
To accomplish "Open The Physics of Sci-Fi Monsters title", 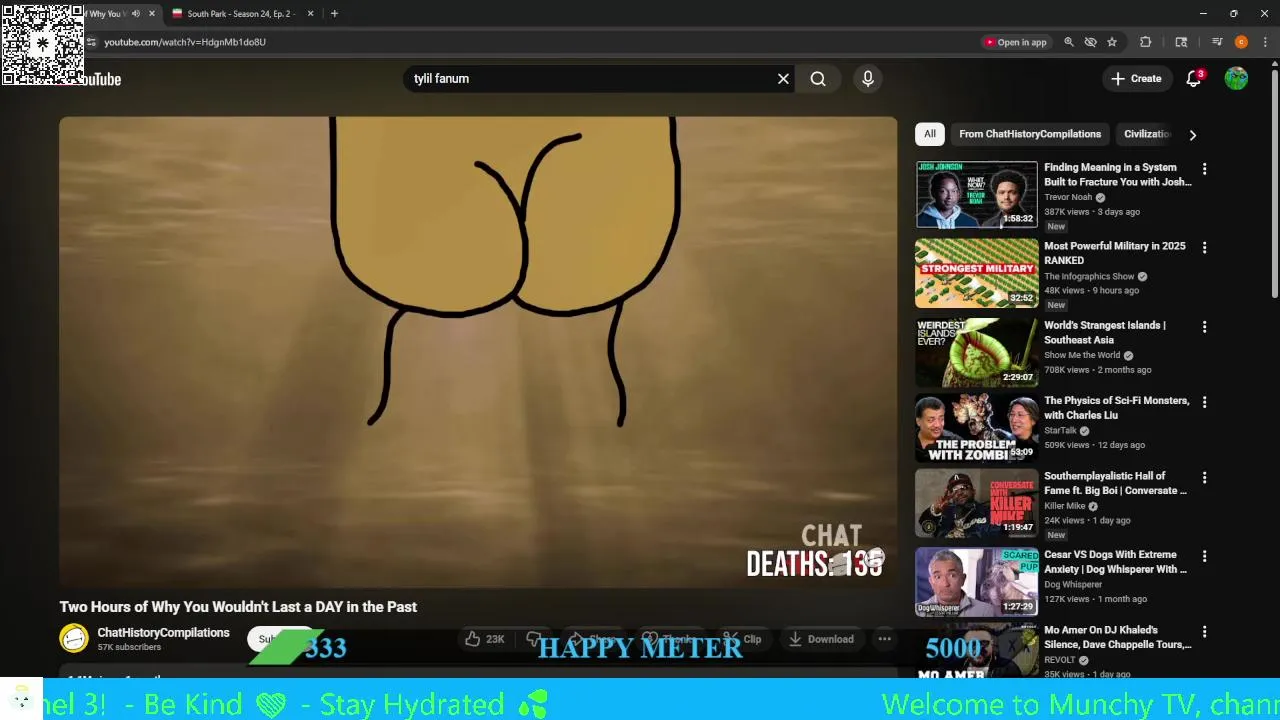I will pos(1116,407).
